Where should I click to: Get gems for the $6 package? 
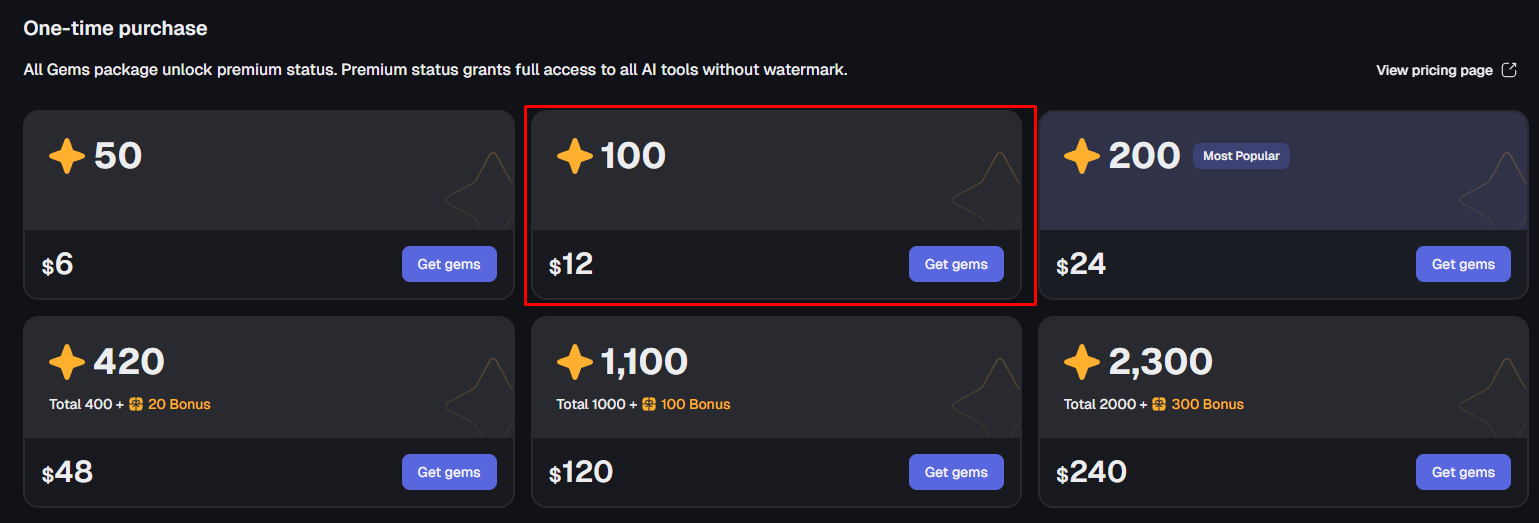coord(449,264)
